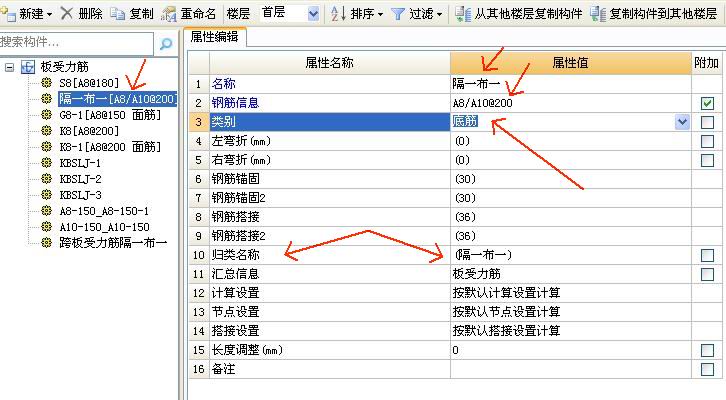Click the 从其他楼层复制构件 icon
Screen dimensions: 726x400
point(463,14)
